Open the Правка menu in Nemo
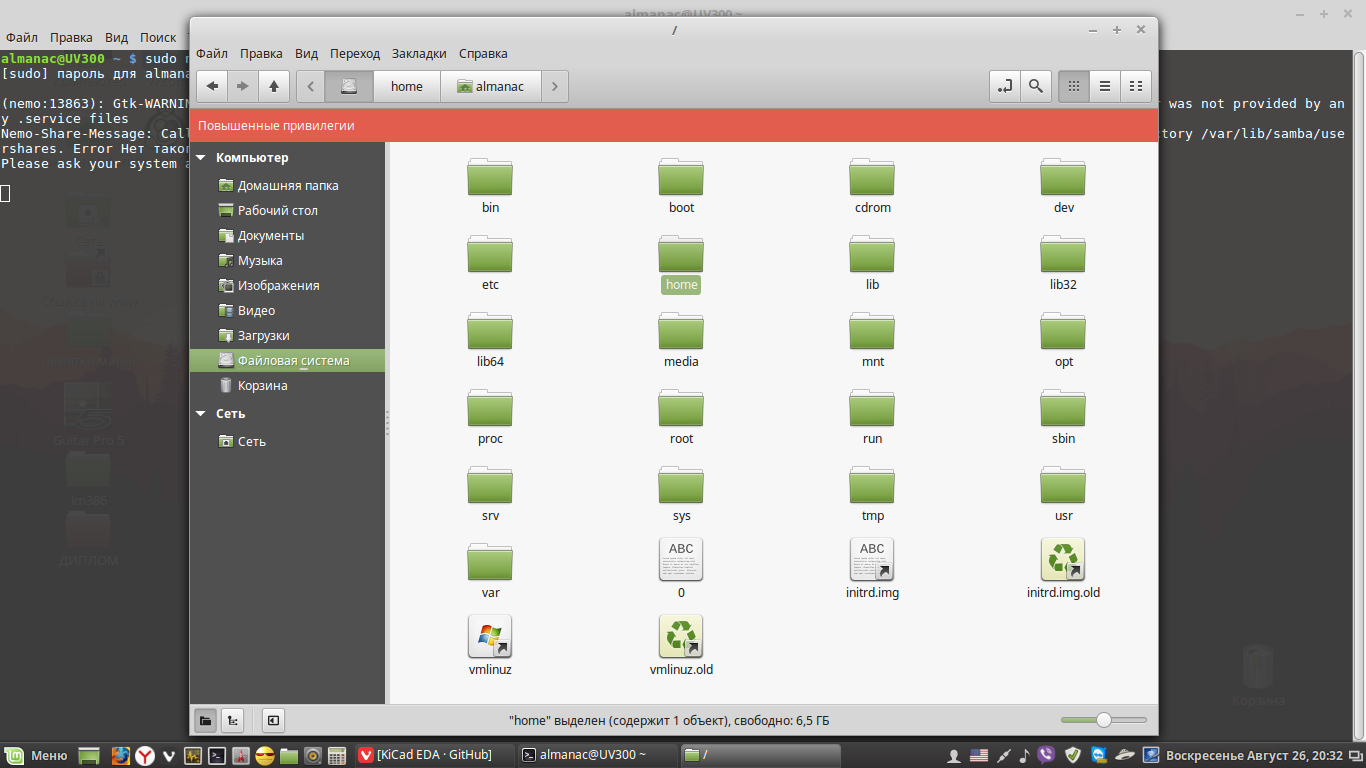This screenshot has height=768, width=1366. (261, 53)
